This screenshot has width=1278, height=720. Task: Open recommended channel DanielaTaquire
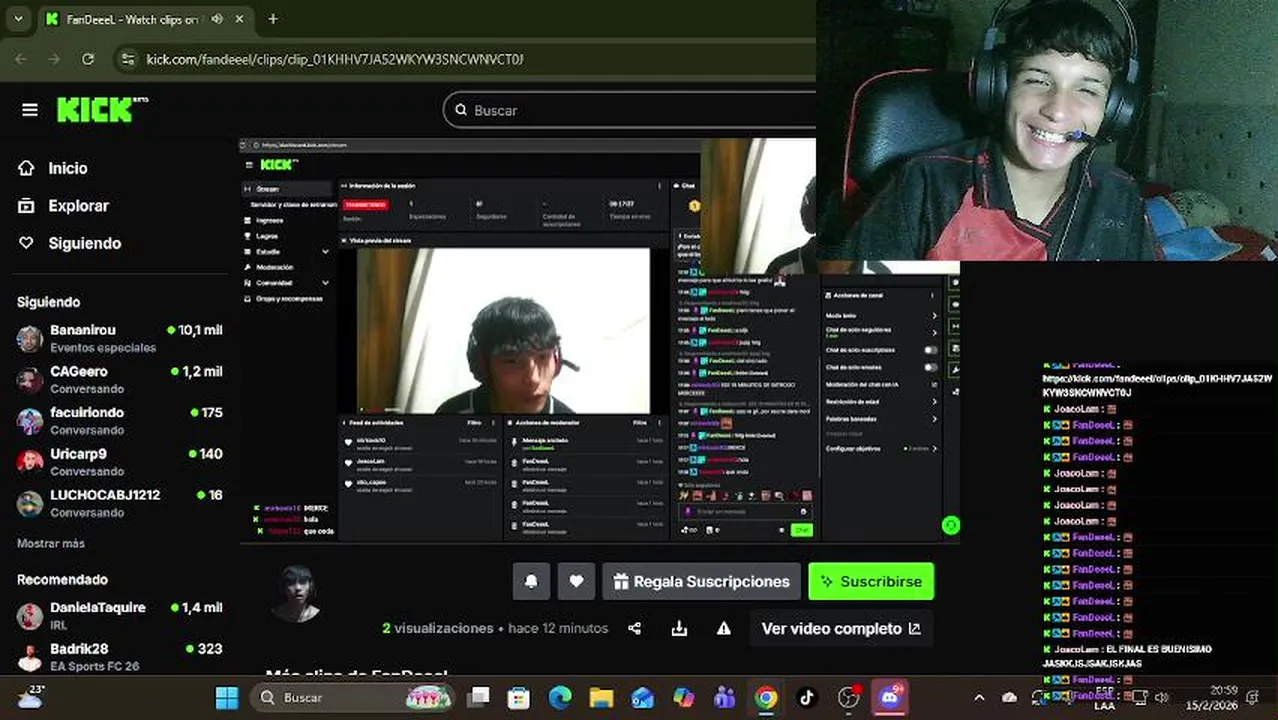point(120,615)
